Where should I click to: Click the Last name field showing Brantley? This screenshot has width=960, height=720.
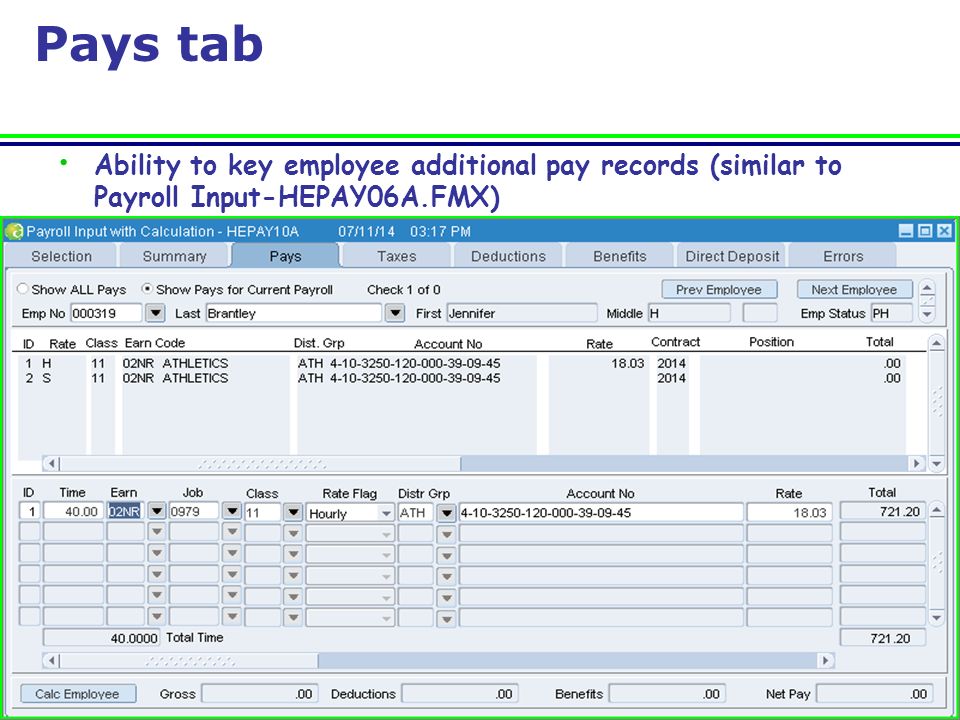point(294,313)
